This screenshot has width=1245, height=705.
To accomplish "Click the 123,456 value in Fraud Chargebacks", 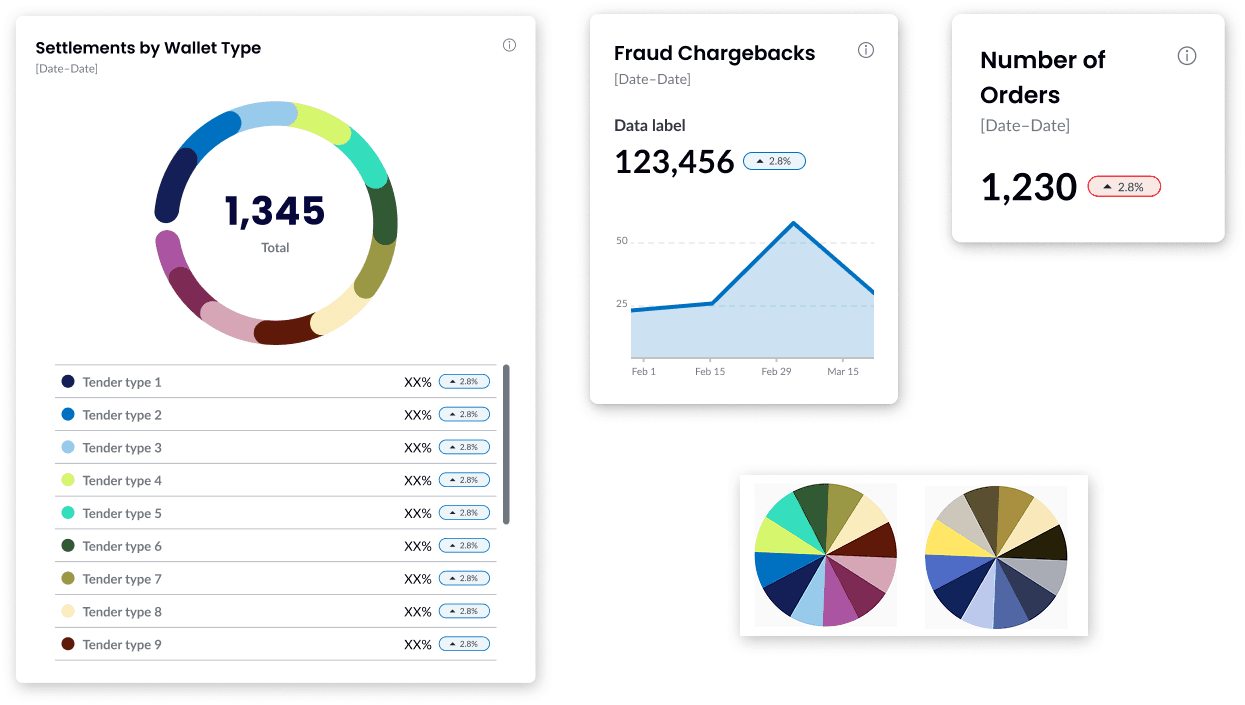I will coord(674,162).
